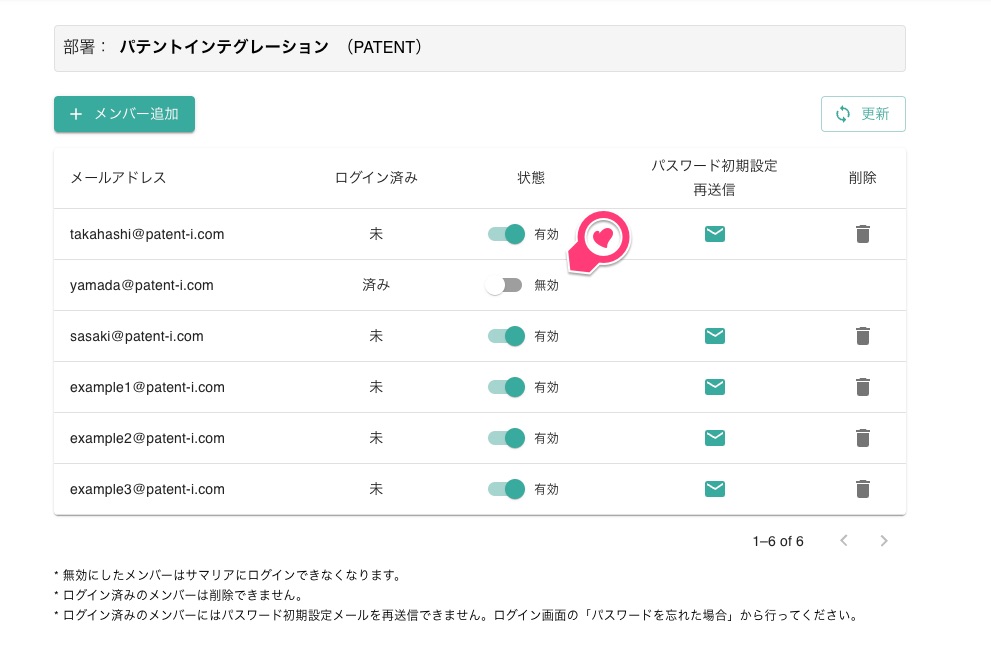Resend password email for takahashi@patent-i.com

pos(715,234)
